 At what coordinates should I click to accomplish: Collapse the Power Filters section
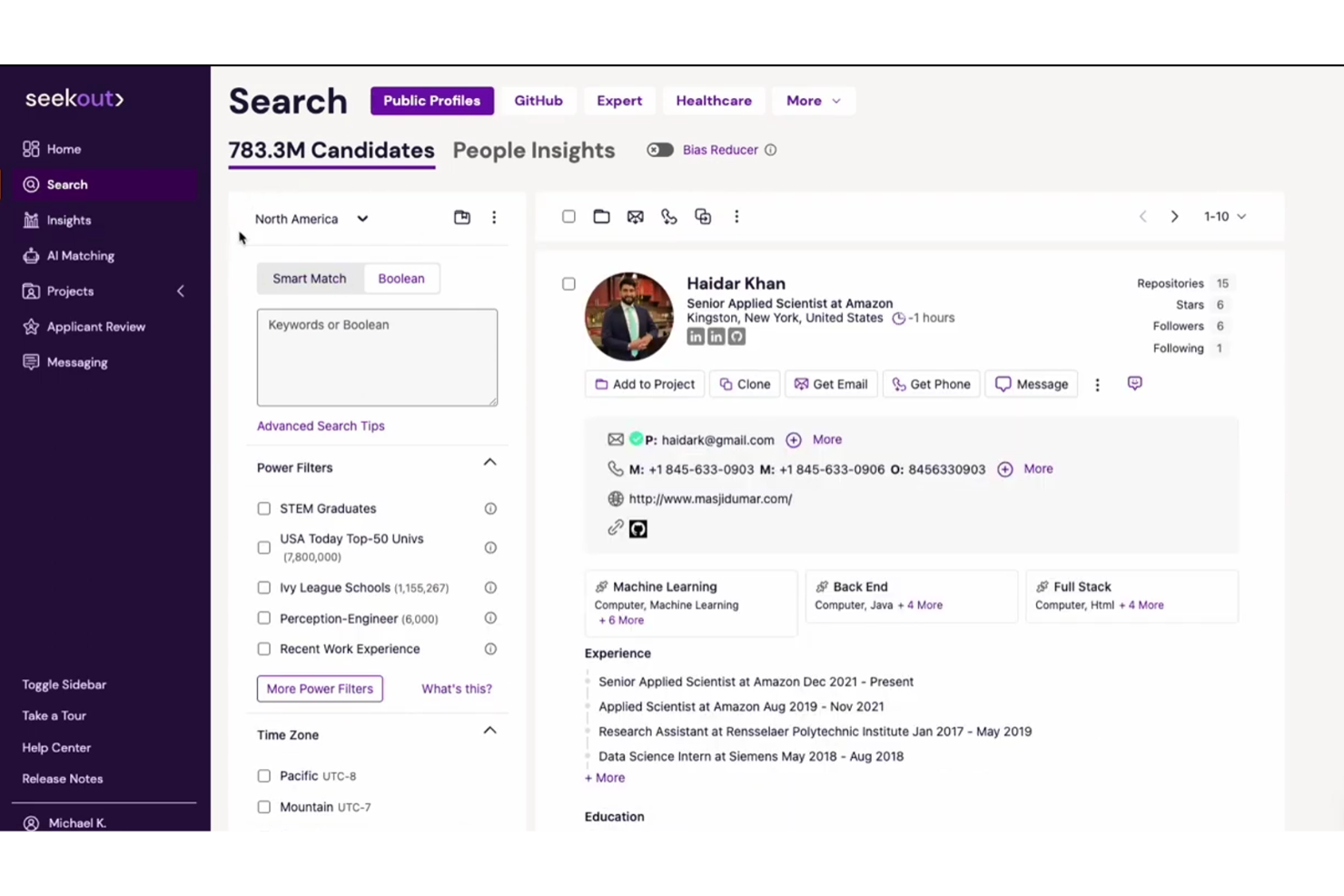point(489,462)
